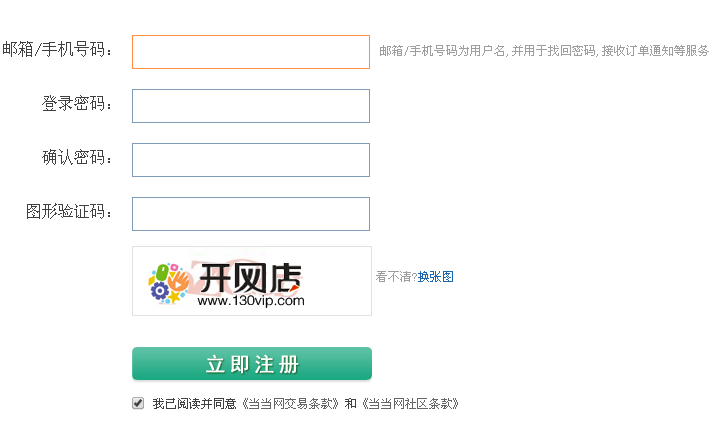Toggle the terms agreement checkbox

pyautogui.click(x=138, y=404)
